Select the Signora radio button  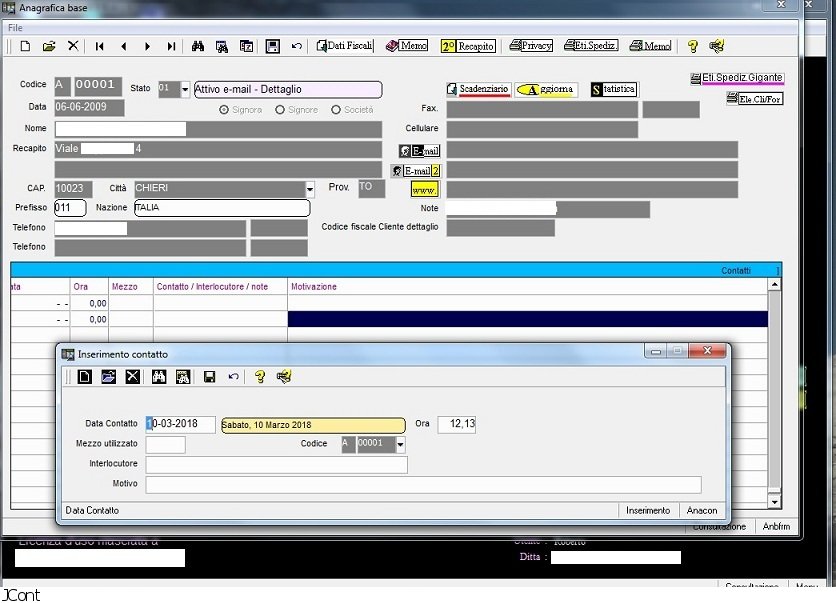224,109
